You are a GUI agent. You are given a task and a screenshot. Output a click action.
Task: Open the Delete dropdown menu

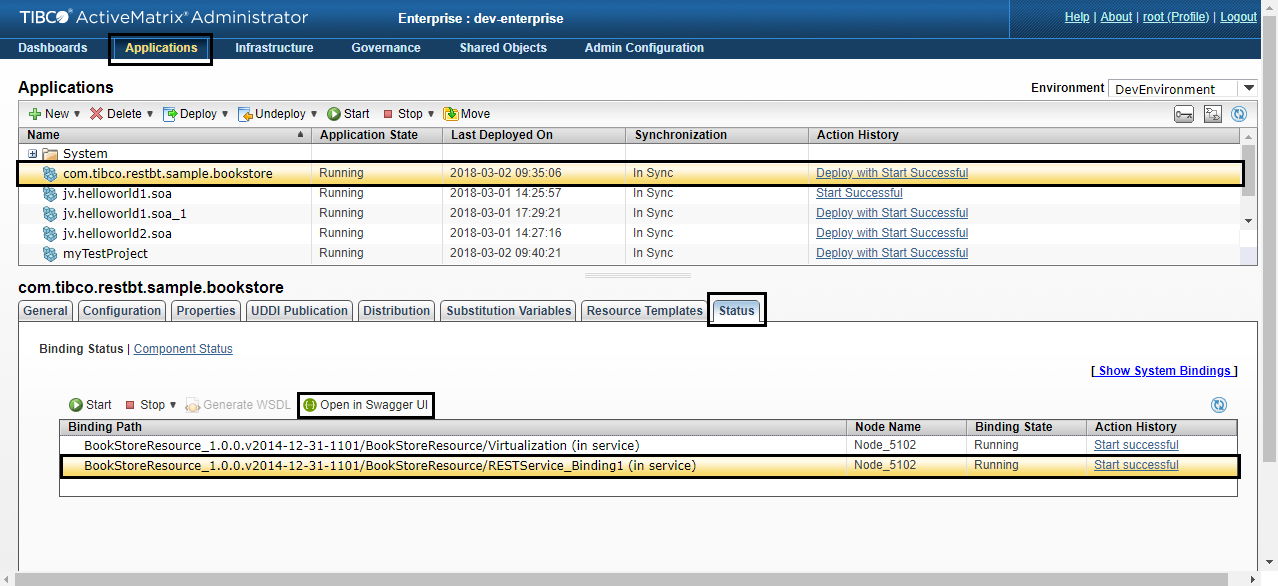(150, 114)
